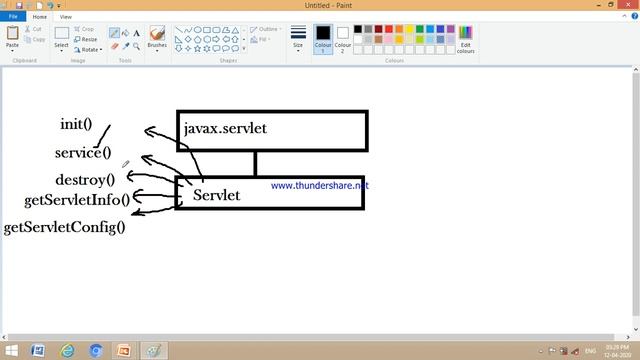The height and width of the screenshot is (360, 640).
Task: Click the horizontal scrollbar right arrow
Action: pyautogui.click(x=628, y=337)
